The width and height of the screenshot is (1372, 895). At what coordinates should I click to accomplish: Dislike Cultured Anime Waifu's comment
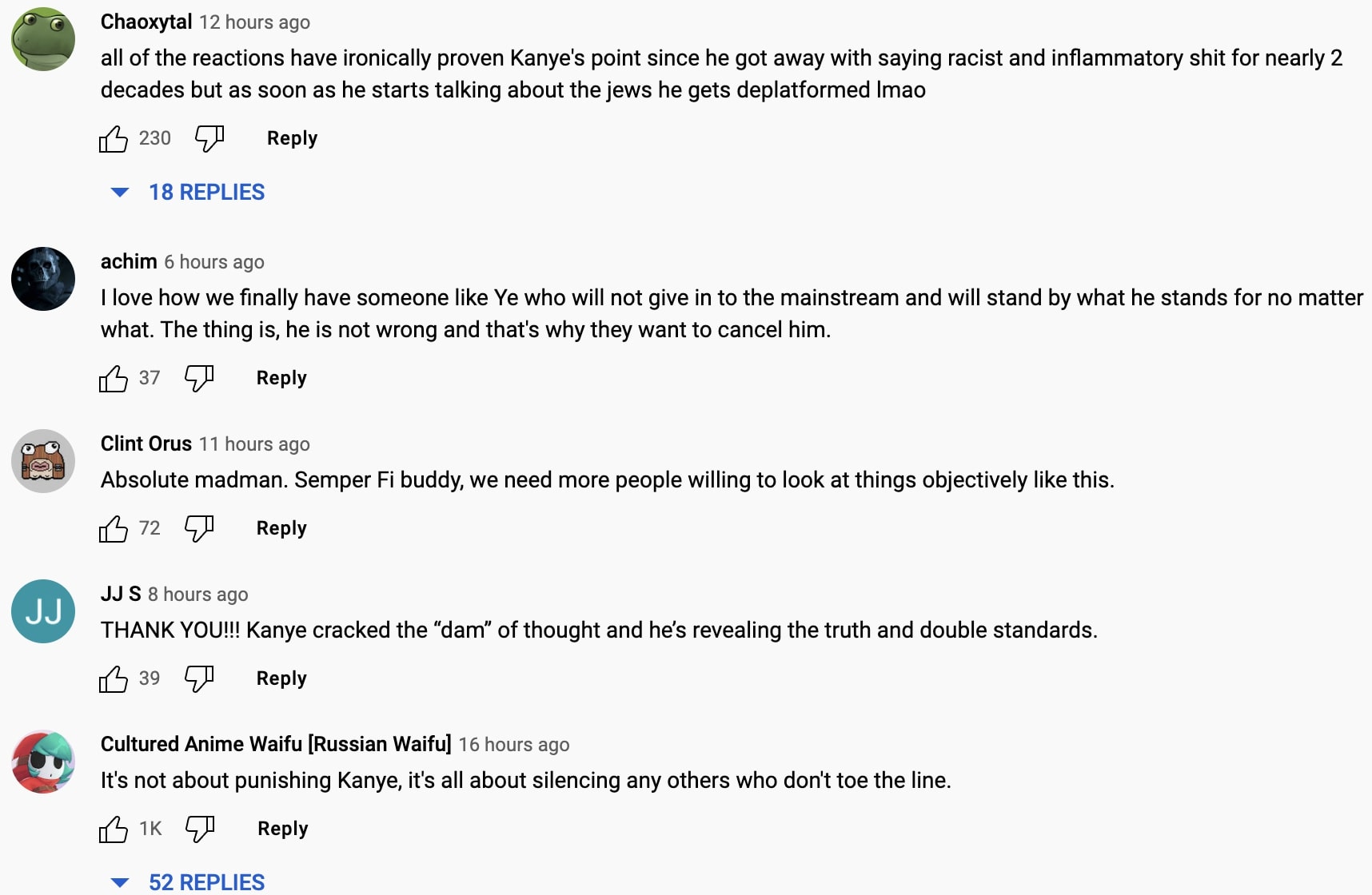[200, 829]
